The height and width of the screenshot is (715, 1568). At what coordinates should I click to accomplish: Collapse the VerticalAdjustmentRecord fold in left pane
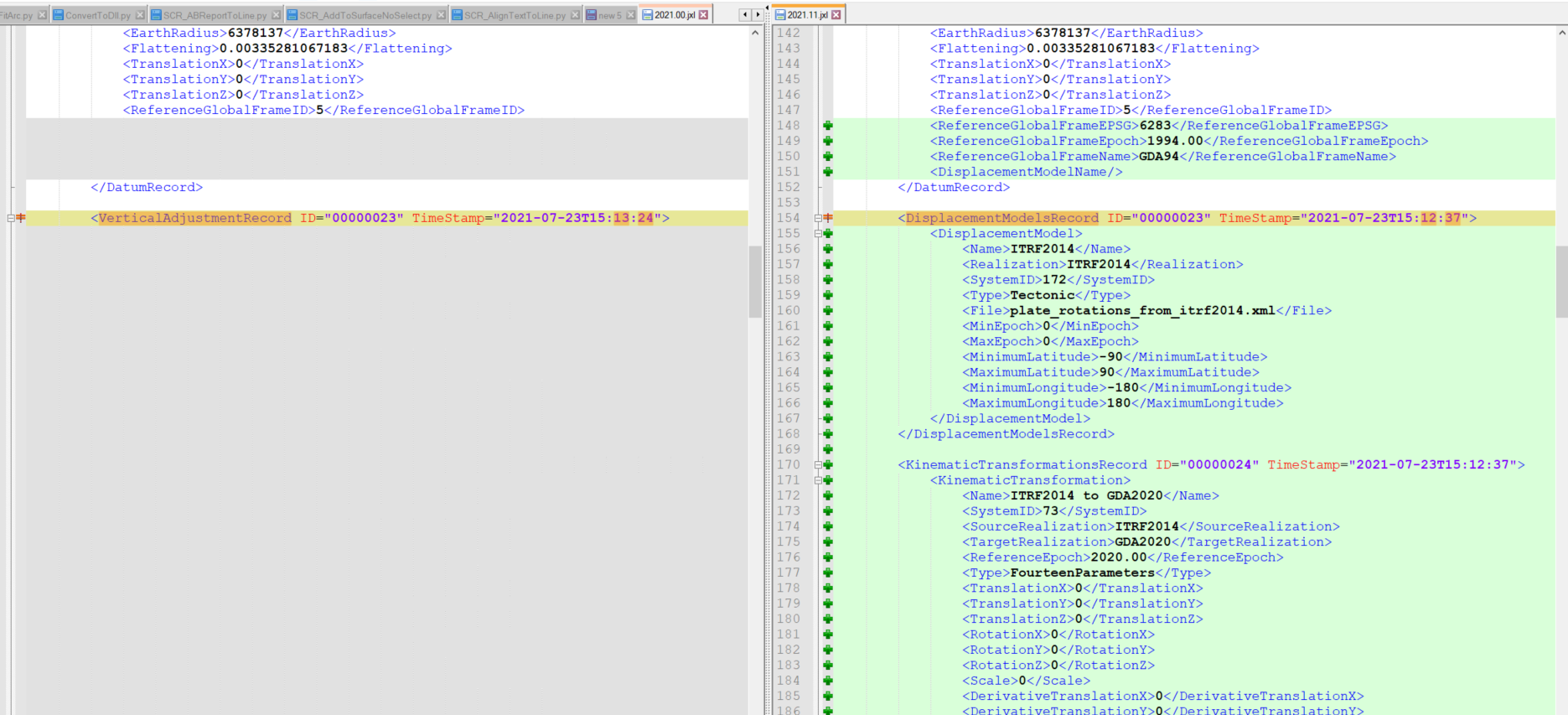[11, 218]
